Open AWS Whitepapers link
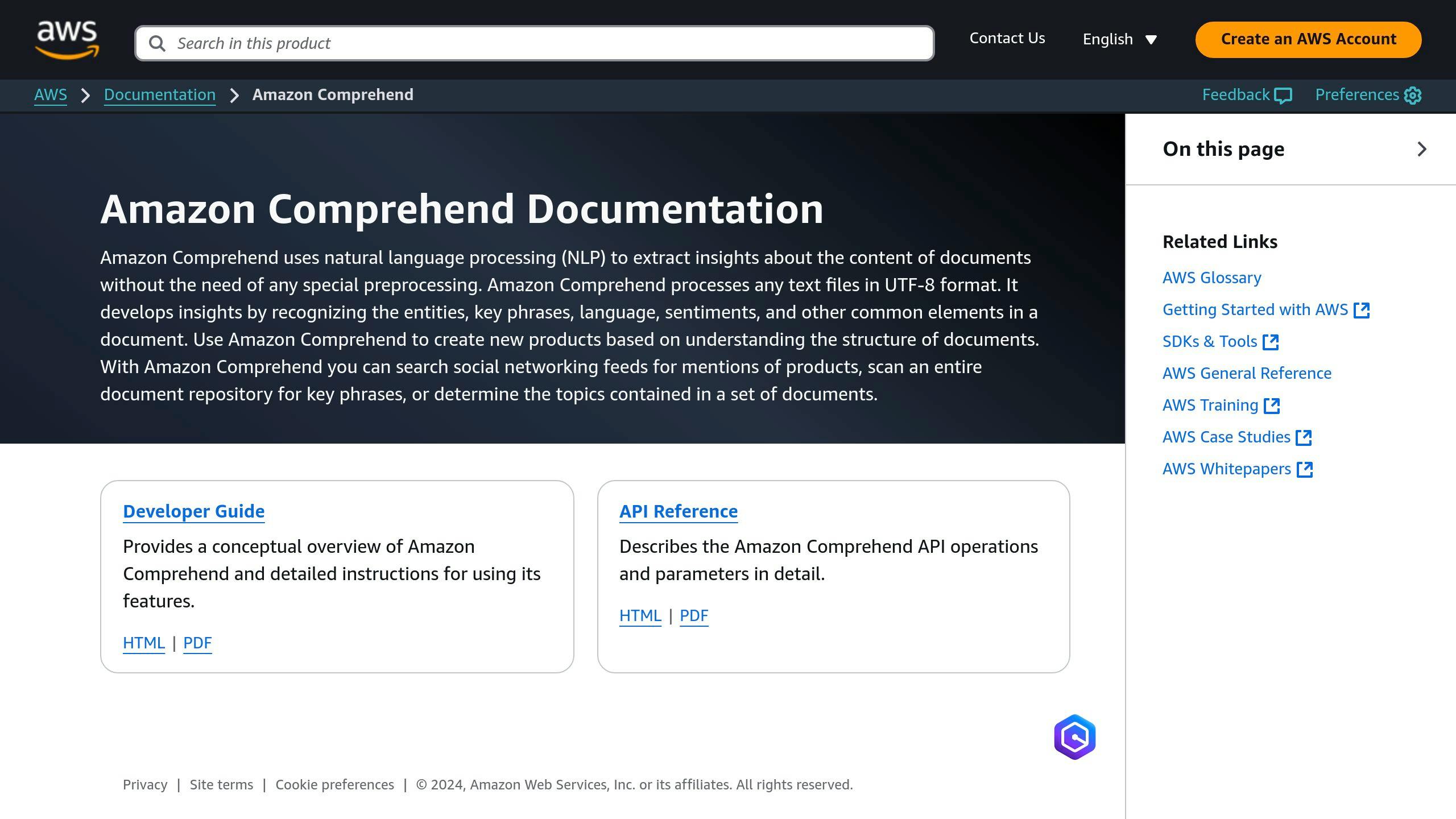Image resolution: width=1456 pixels, height=819 pixels. pos(1227,469)
